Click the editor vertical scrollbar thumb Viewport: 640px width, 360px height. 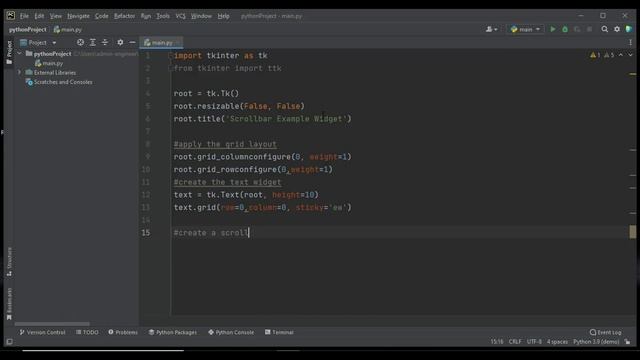633,232
